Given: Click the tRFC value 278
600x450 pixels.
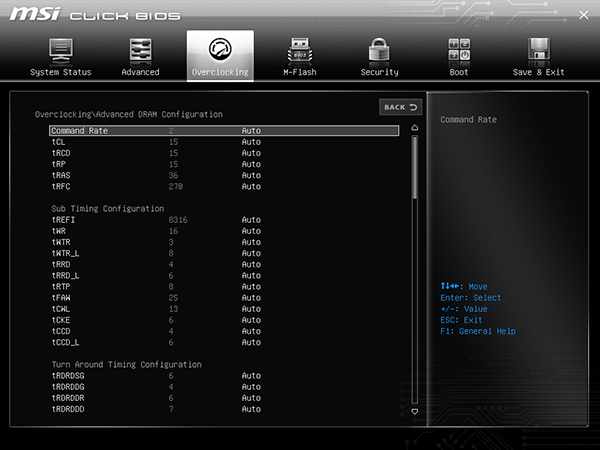Looking at the screenshot, I should tap(176, 186).
